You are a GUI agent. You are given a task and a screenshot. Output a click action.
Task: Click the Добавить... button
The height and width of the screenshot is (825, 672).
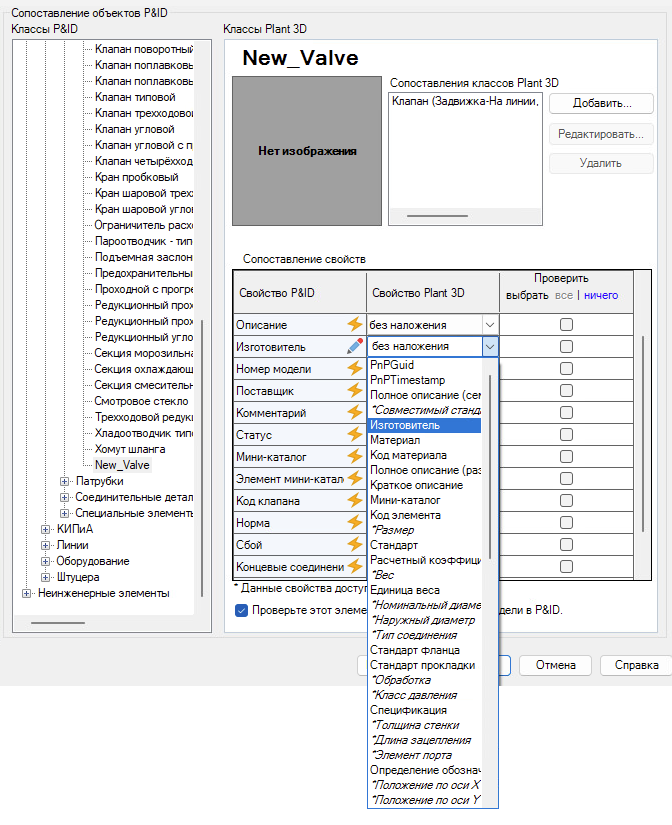pyautogui.click(x=601, y=104)
